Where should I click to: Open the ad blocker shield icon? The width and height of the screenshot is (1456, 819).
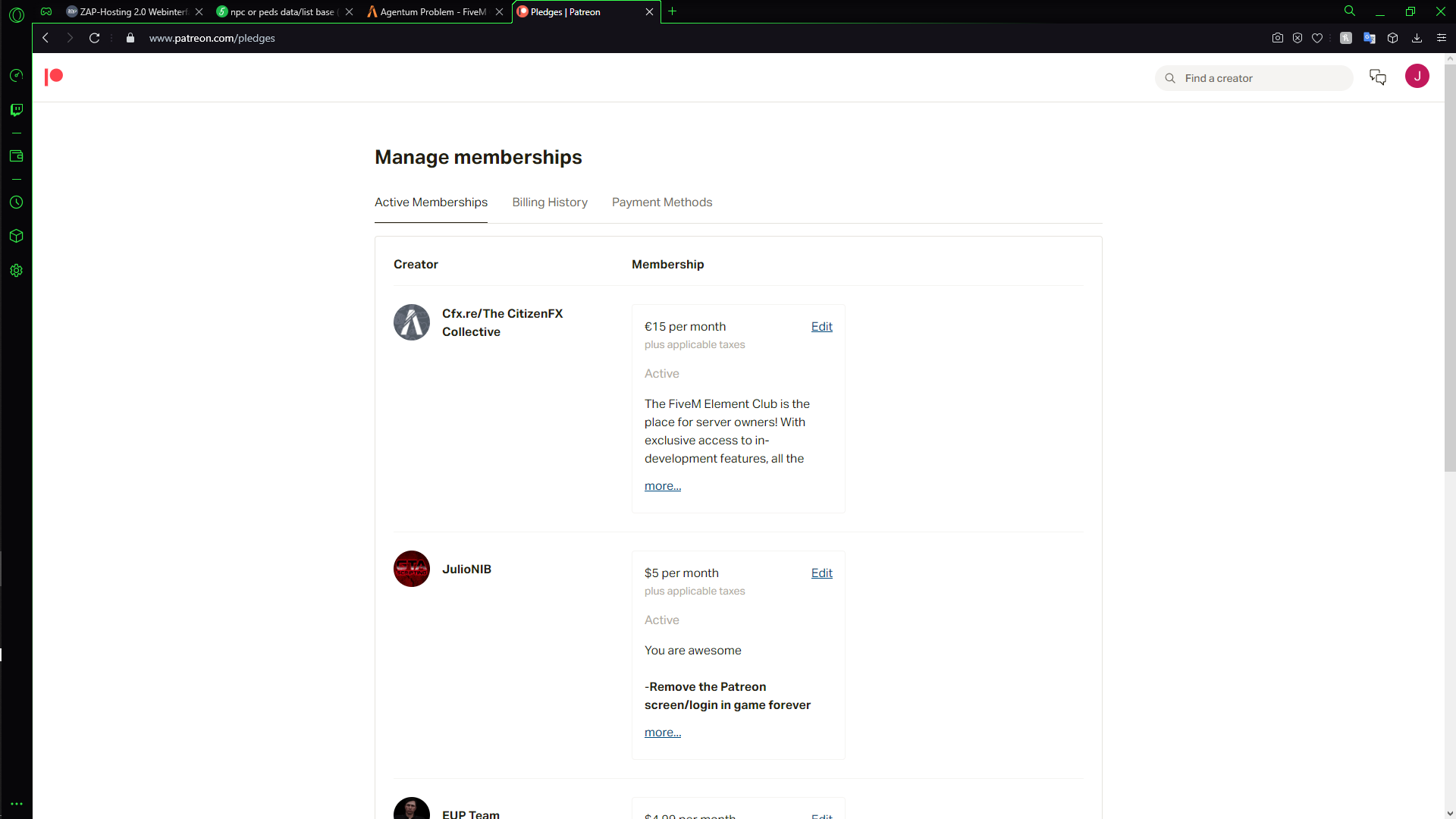[x=1298, y=38]
